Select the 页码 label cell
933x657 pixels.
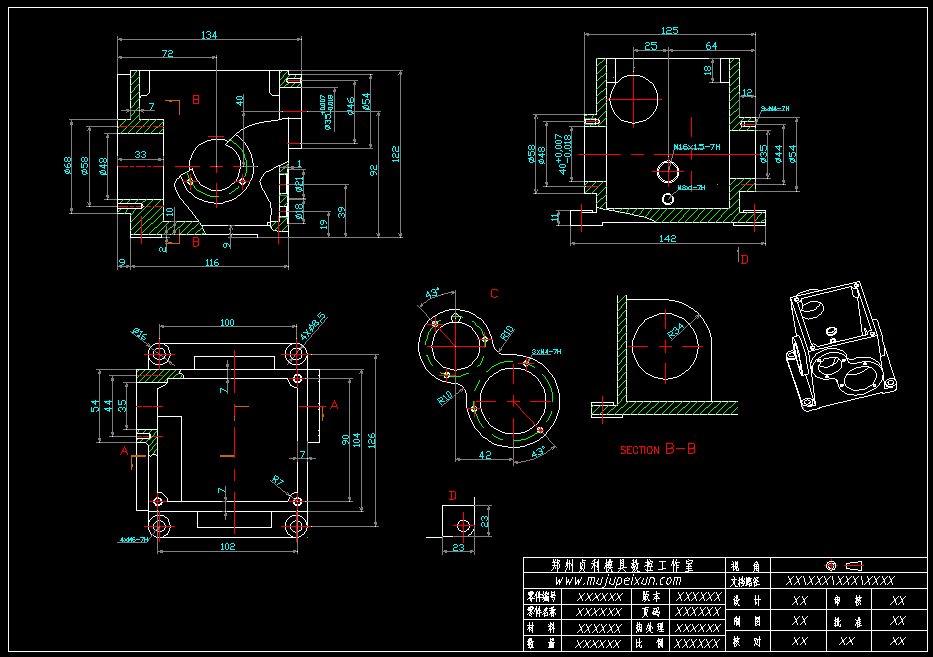pos(650,612)
